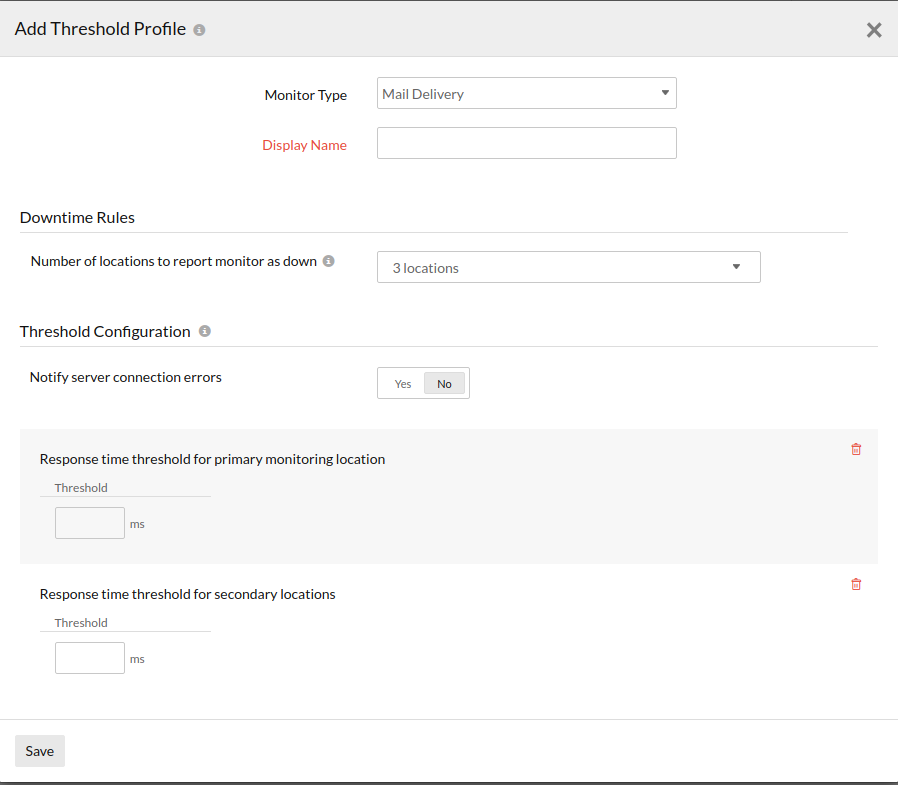Click primary location threshold ms input
The height and width of the screenshot is (785, 898).
coord(90,523)
